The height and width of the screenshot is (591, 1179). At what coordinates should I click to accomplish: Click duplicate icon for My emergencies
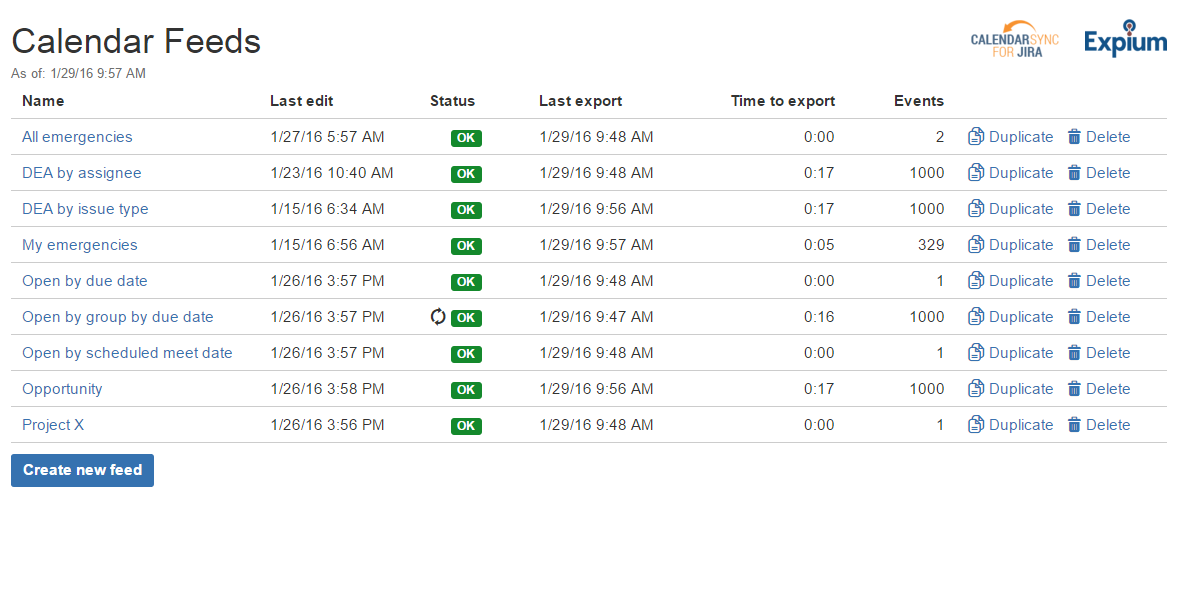pyautogui.click(x=976, y=245)
